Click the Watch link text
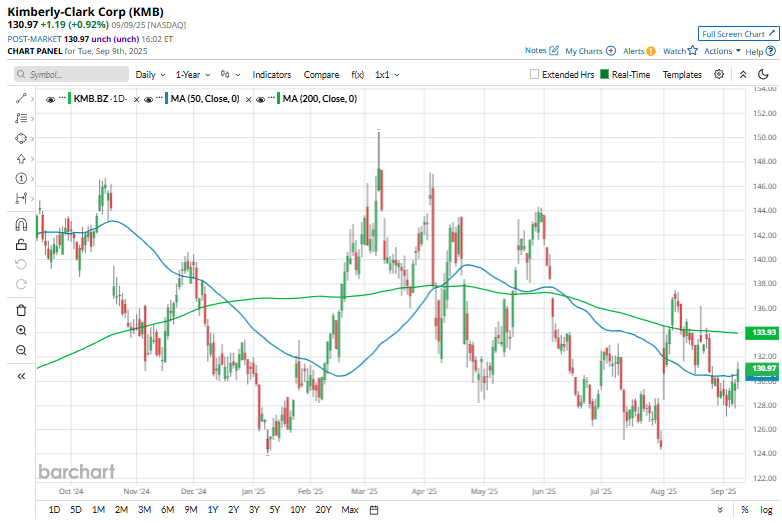 674,51
